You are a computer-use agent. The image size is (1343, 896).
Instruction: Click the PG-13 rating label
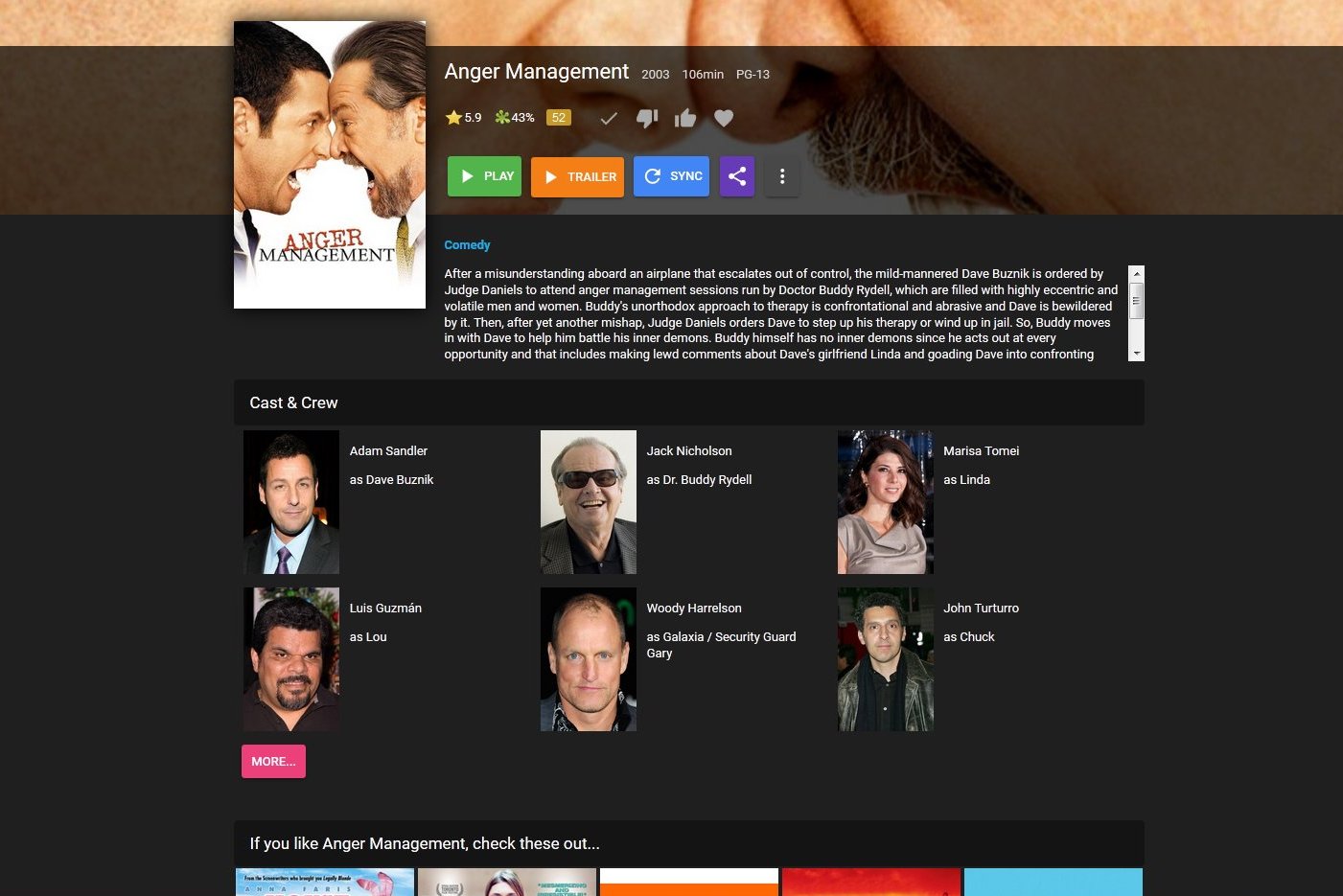click(753, 75)
